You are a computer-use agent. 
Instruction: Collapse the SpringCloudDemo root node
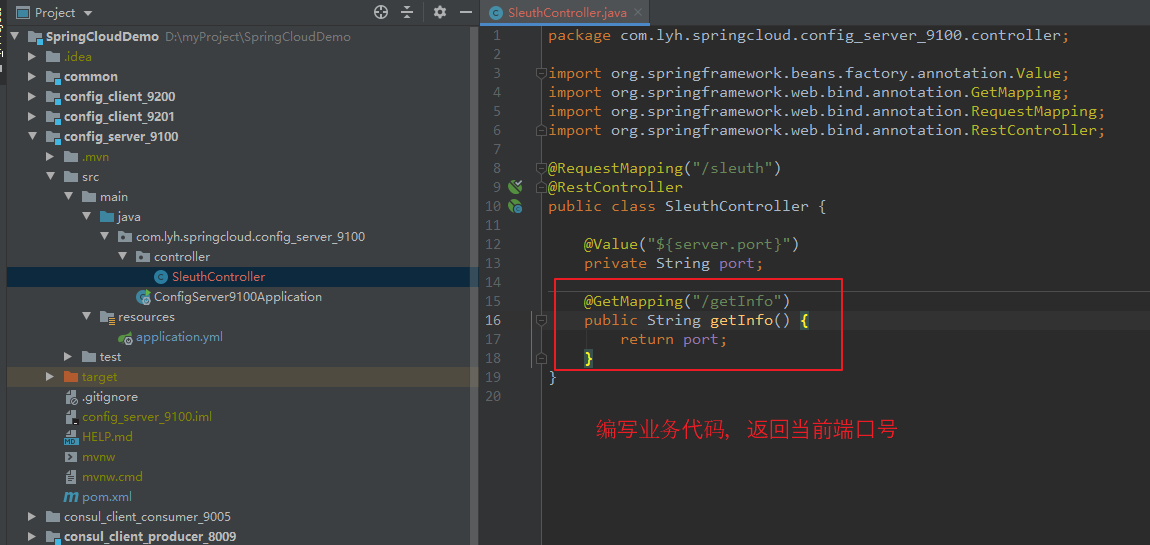tap(14, 37)
